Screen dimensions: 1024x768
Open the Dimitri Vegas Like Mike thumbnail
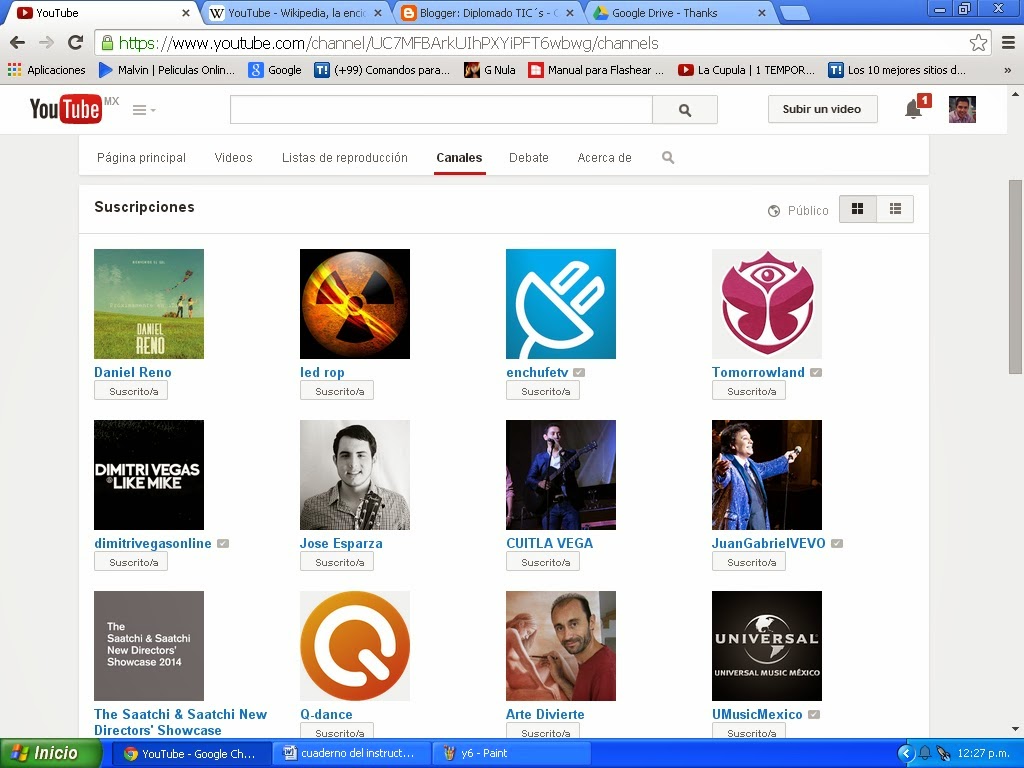[149, 475]
